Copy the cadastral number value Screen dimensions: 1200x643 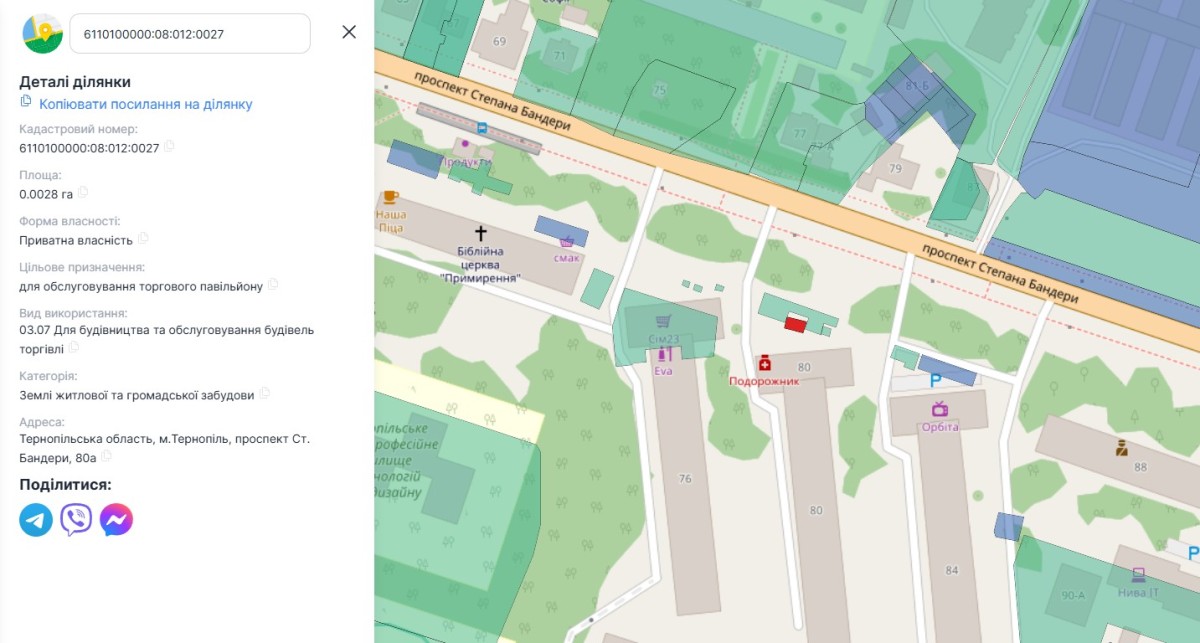[x=169, y=147]
